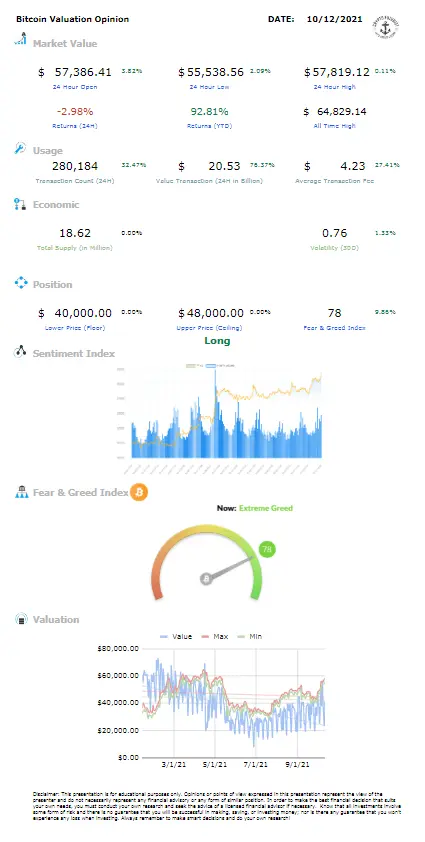Click the date 10/12/2021
Image resolution: width=425 pixels, height=842 pixels.
coord(334,19)
